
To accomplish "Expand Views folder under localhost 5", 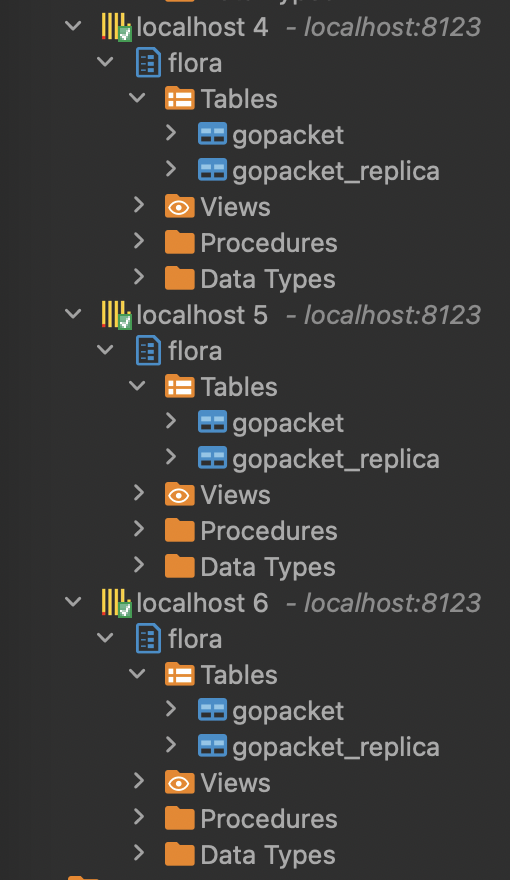I will [x=139, y=493].
